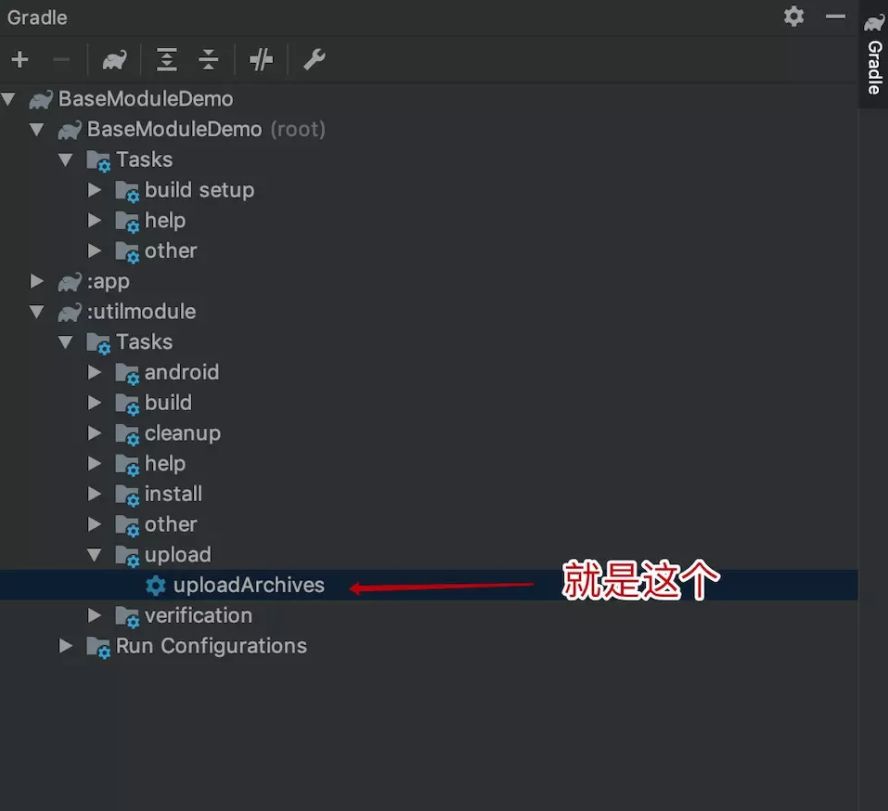Expand help folder under :utilmodule
Viewport: 888px width, 811px height.
coord(95,464)
